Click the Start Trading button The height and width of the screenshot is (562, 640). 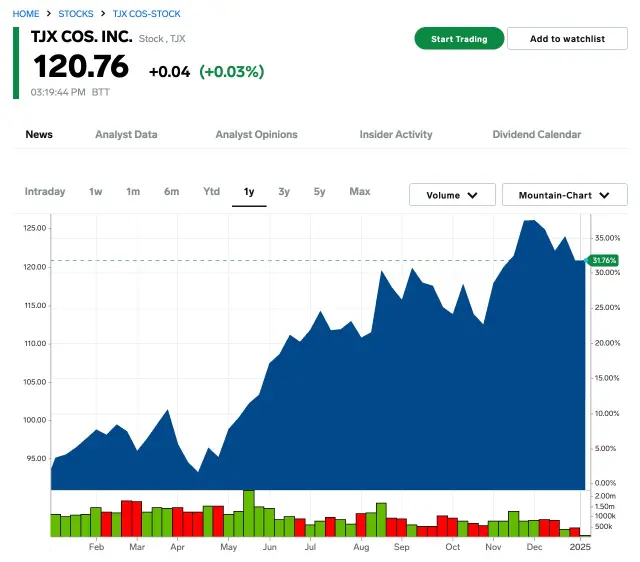pos(459,39)
